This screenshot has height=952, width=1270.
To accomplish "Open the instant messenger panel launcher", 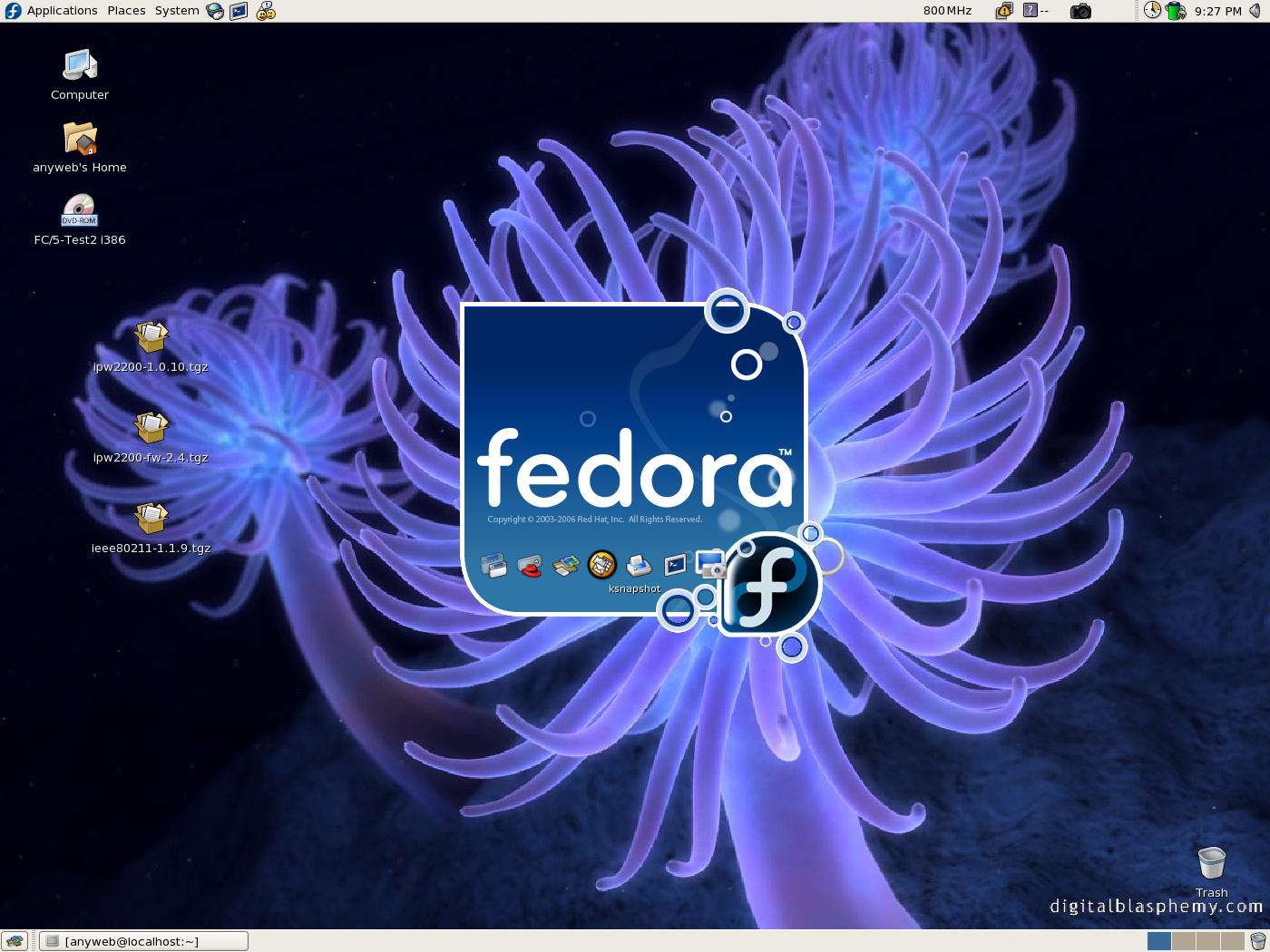I will point(265,11).
